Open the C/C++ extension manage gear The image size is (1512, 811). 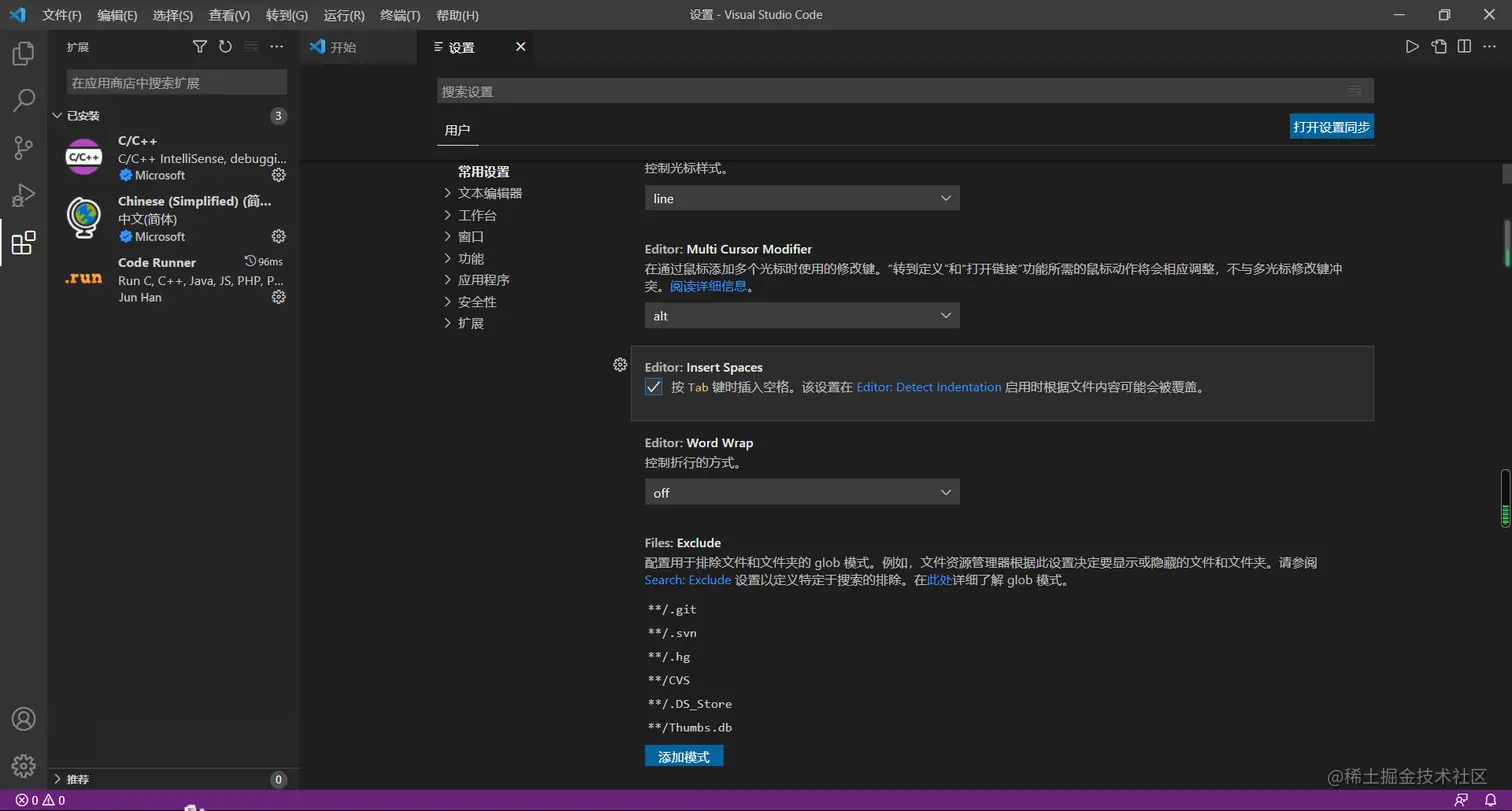(x=279, y=175)
